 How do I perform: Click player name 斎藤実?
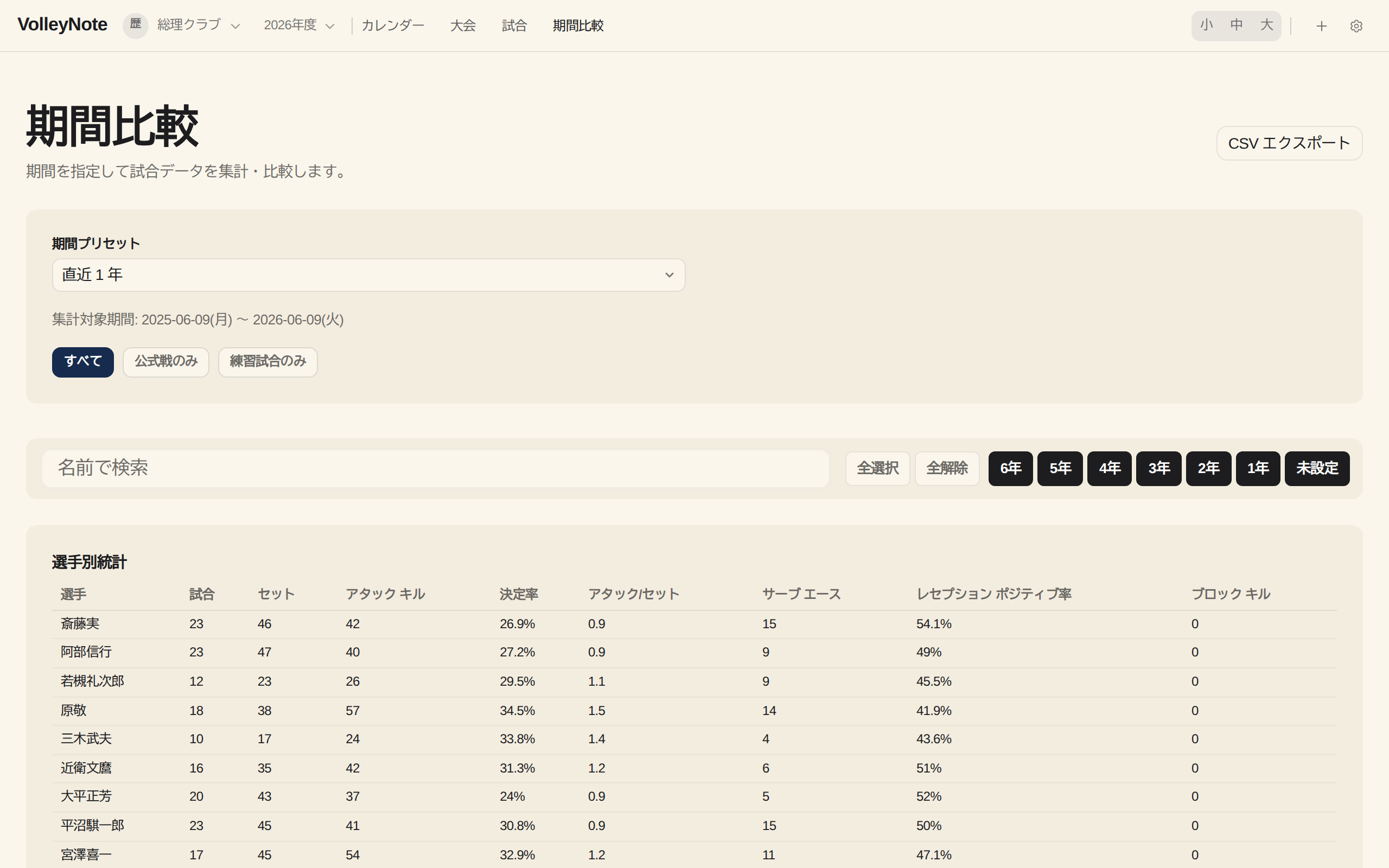click(80, 624)
